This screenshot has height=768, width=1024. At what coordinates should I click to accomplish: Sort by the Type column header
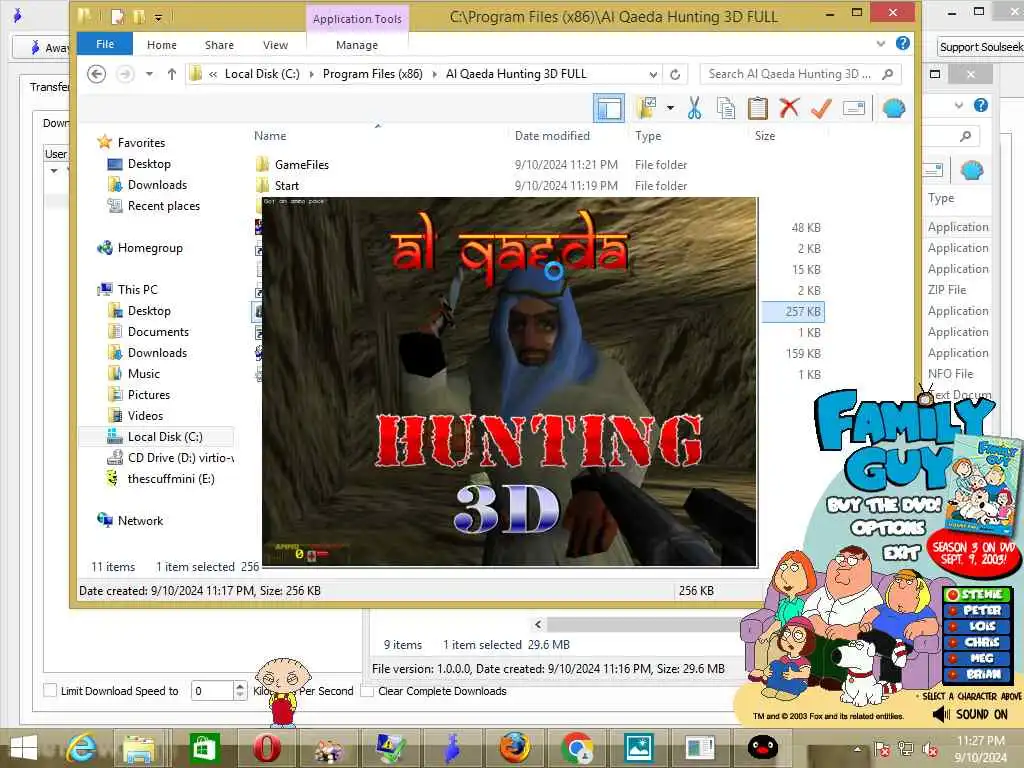tap(648, 135)
